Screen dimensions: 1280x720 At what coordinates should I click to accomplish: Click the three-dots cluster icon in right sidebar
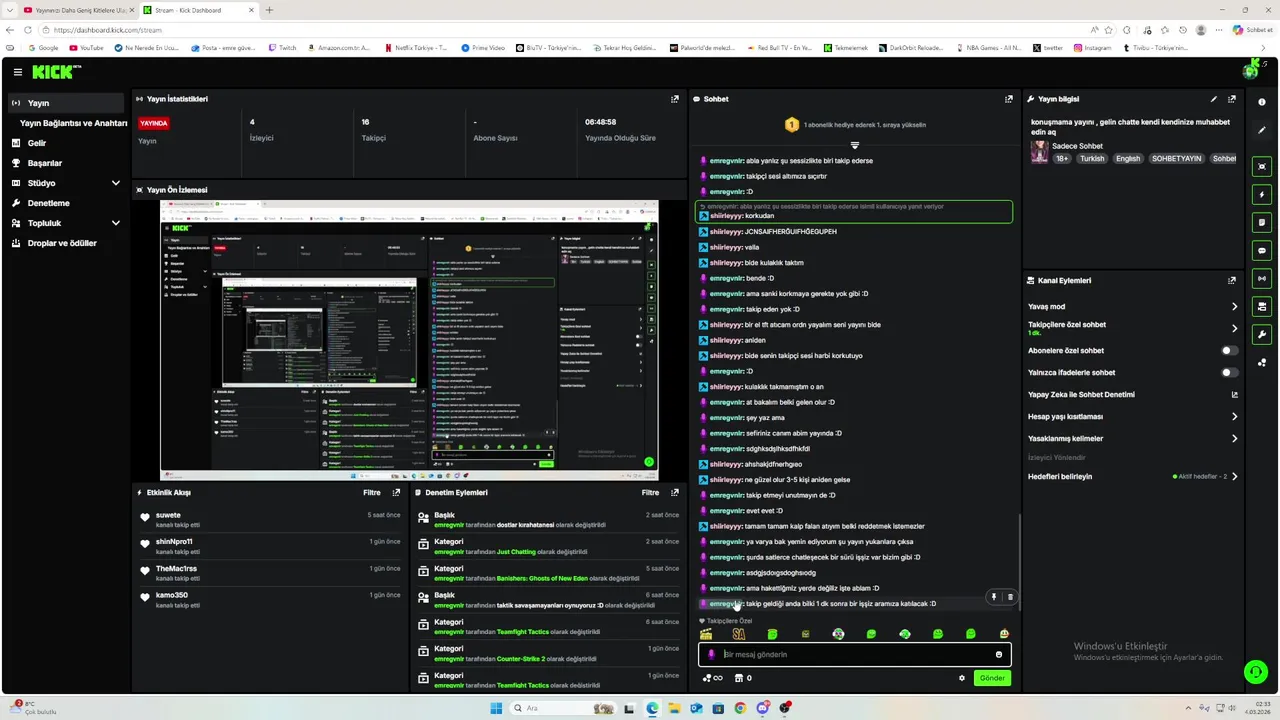coord(1262,363)
